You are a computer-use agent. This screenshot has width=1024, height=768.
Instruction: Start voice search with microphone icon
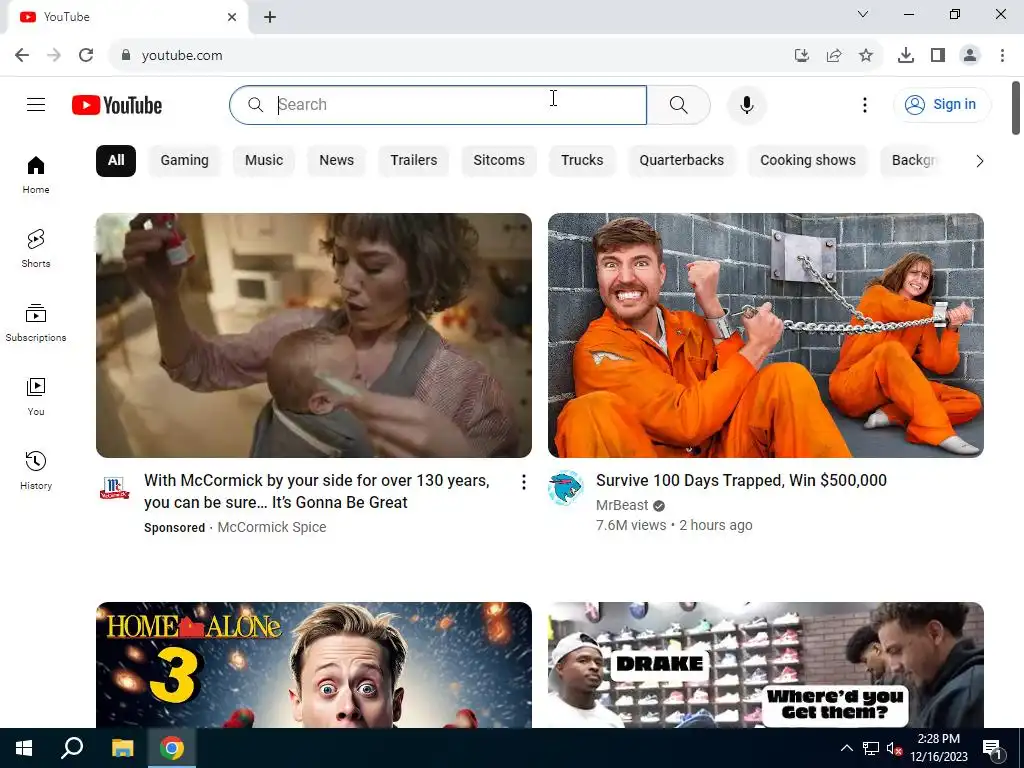pyautogui.click(x=746, y=104)
